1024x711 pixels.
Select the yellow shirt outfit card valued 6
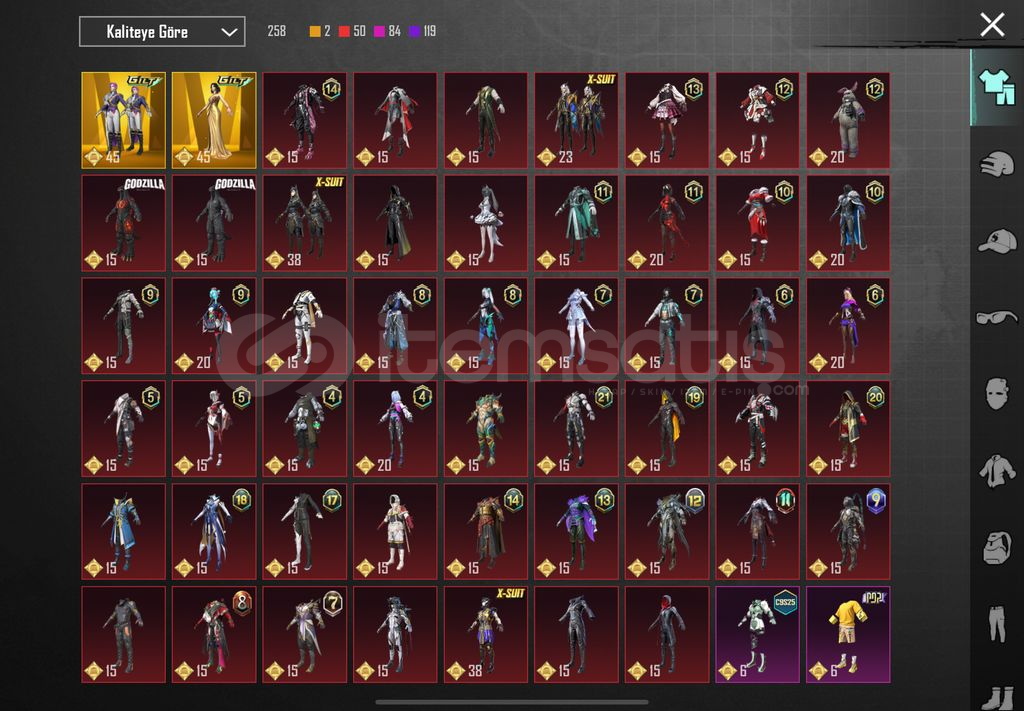(x=848, y=634)
